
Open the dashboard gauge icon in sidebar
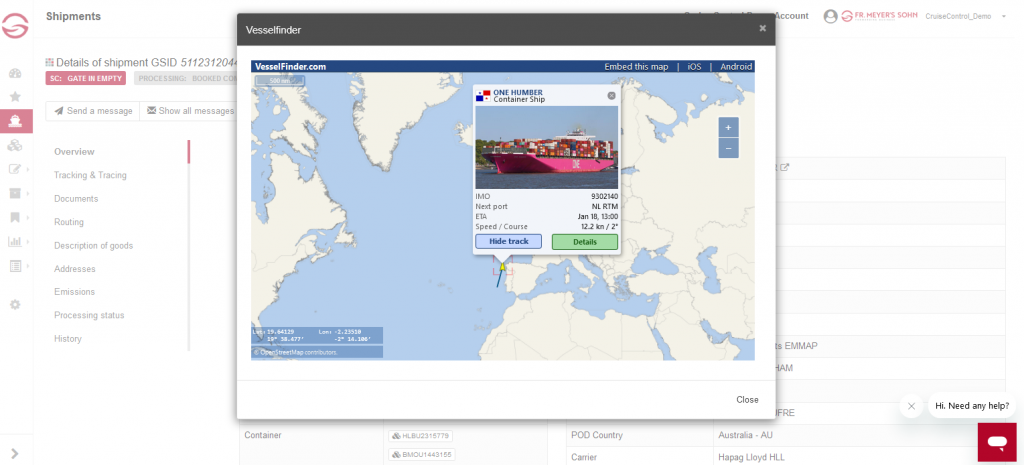[x=15, y=73]
